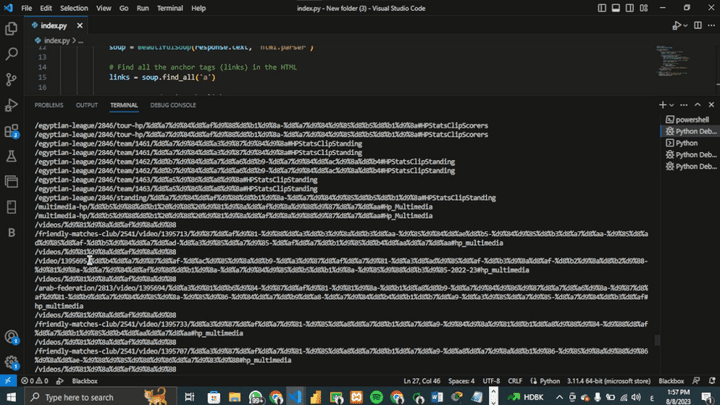Open the View menu

pyautogui.click(x=103, y=8)
